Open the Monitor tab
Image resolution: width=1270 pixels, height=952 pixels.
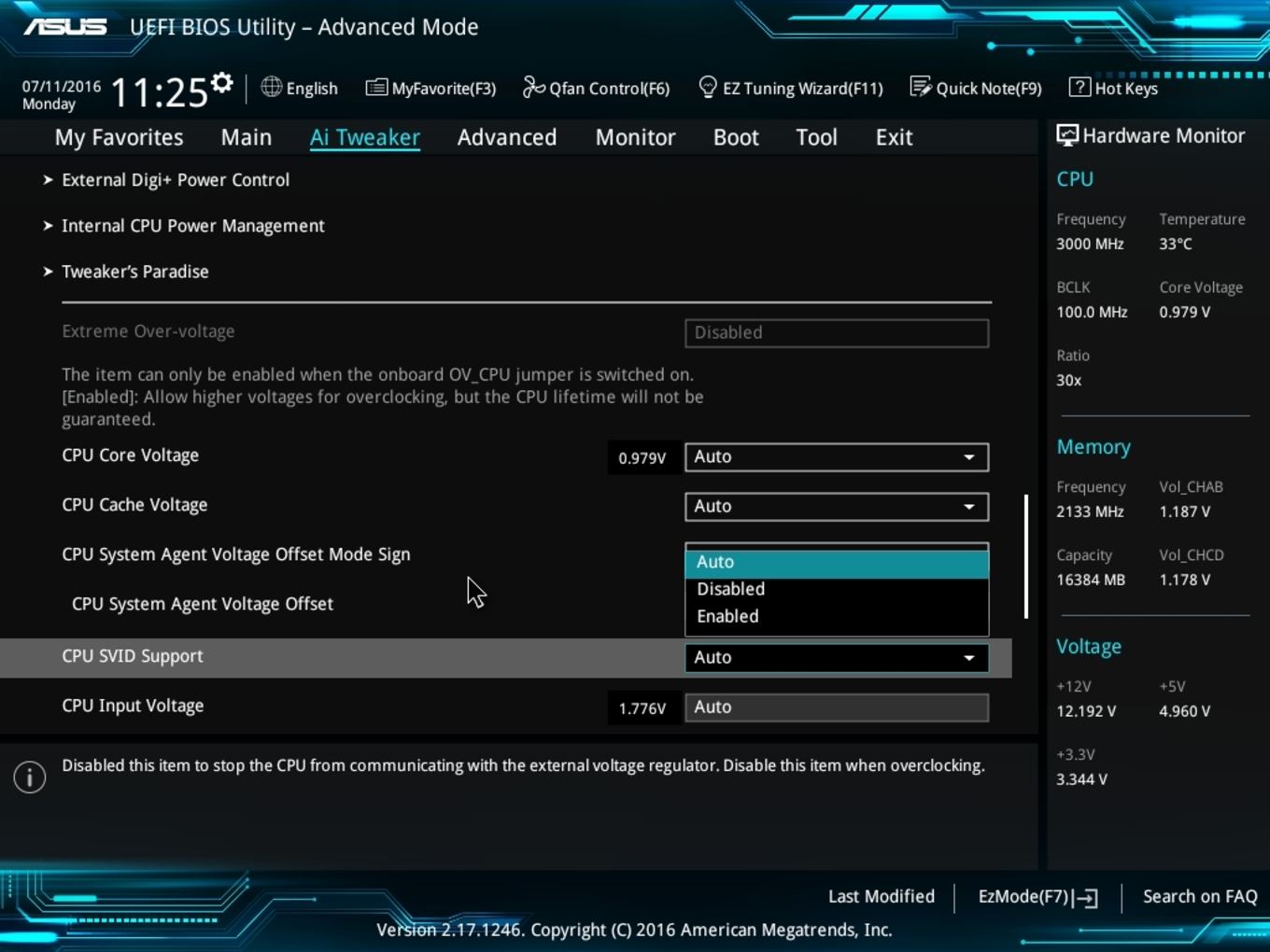click(x=636, y=137)
